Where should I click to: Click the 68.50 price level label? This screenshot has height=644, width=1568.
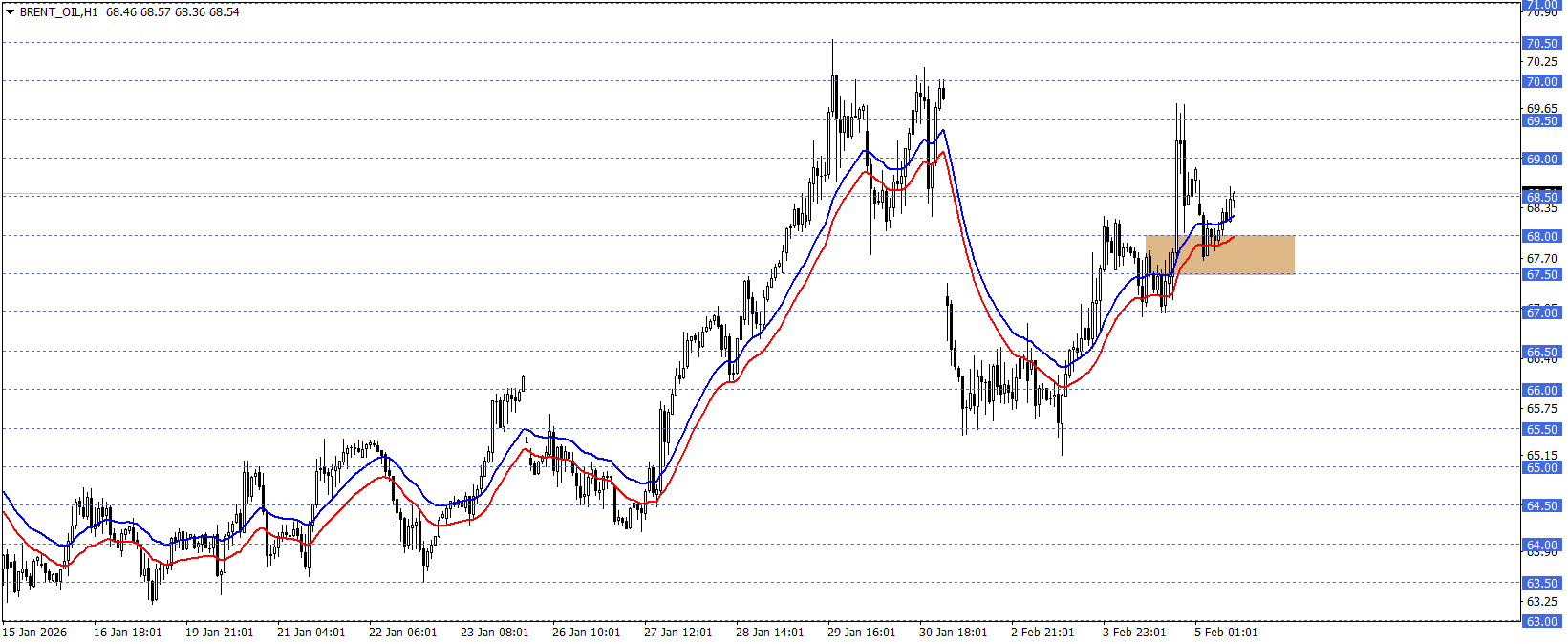click(x=1541, y=197)
